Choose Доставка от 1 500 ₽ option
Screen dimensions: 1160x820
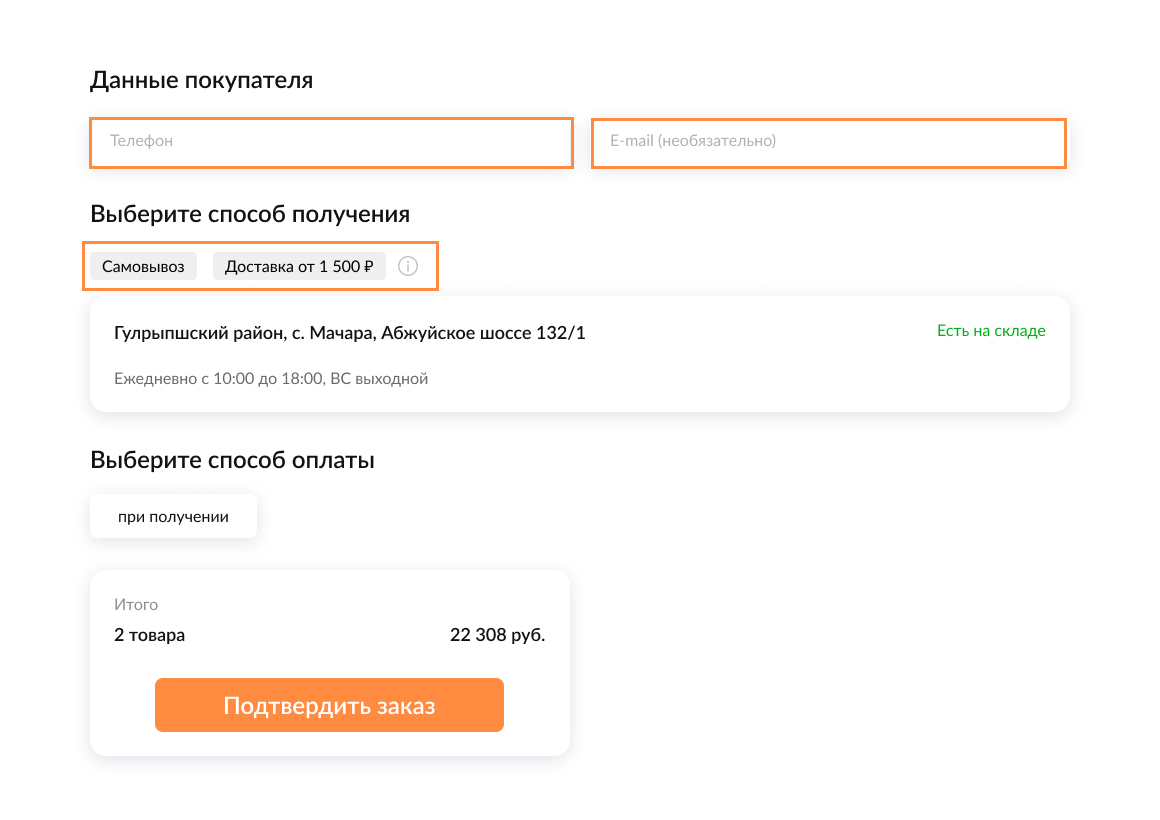298,266
